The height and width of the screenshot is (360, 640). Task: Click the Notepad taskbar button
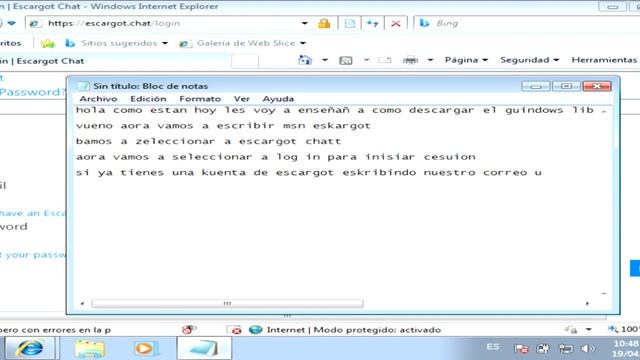pos(204,349)
